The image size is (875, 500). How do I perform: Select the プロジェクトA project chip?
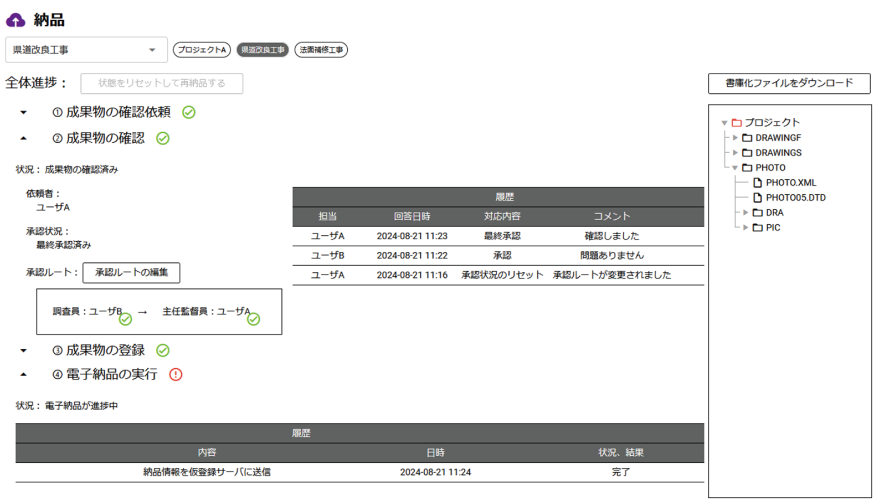(x=202, y=49)
